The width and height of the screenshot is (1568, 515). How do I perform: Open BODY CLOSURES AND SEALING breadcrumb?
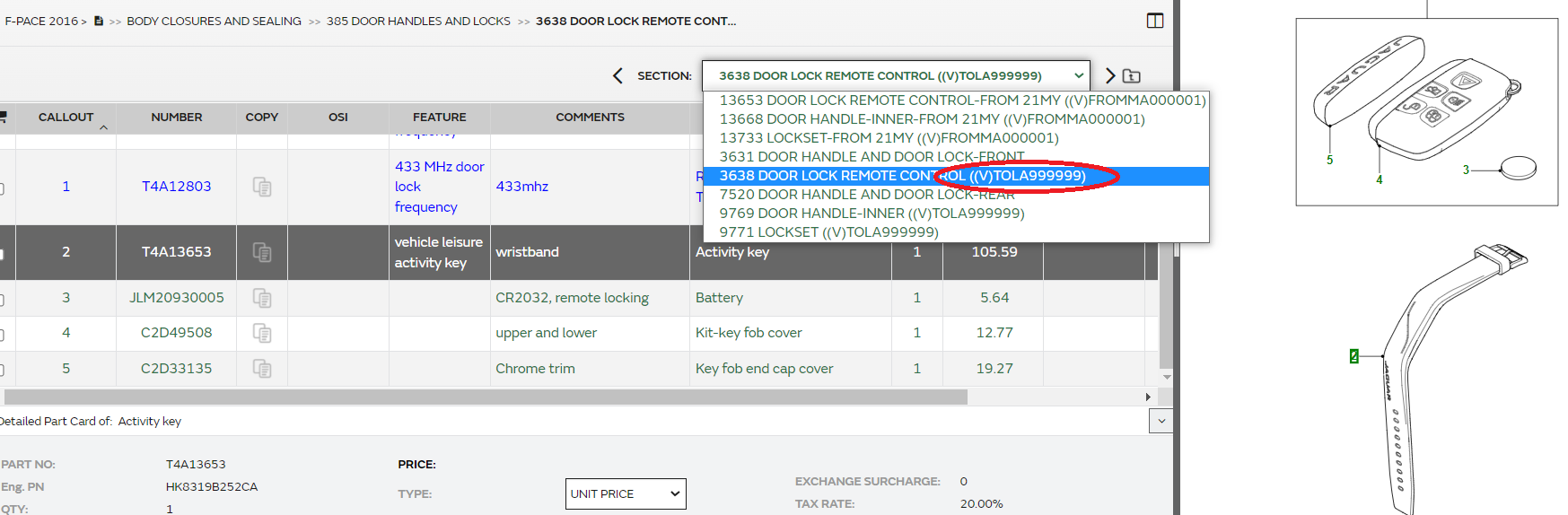[x=214, y=21]
